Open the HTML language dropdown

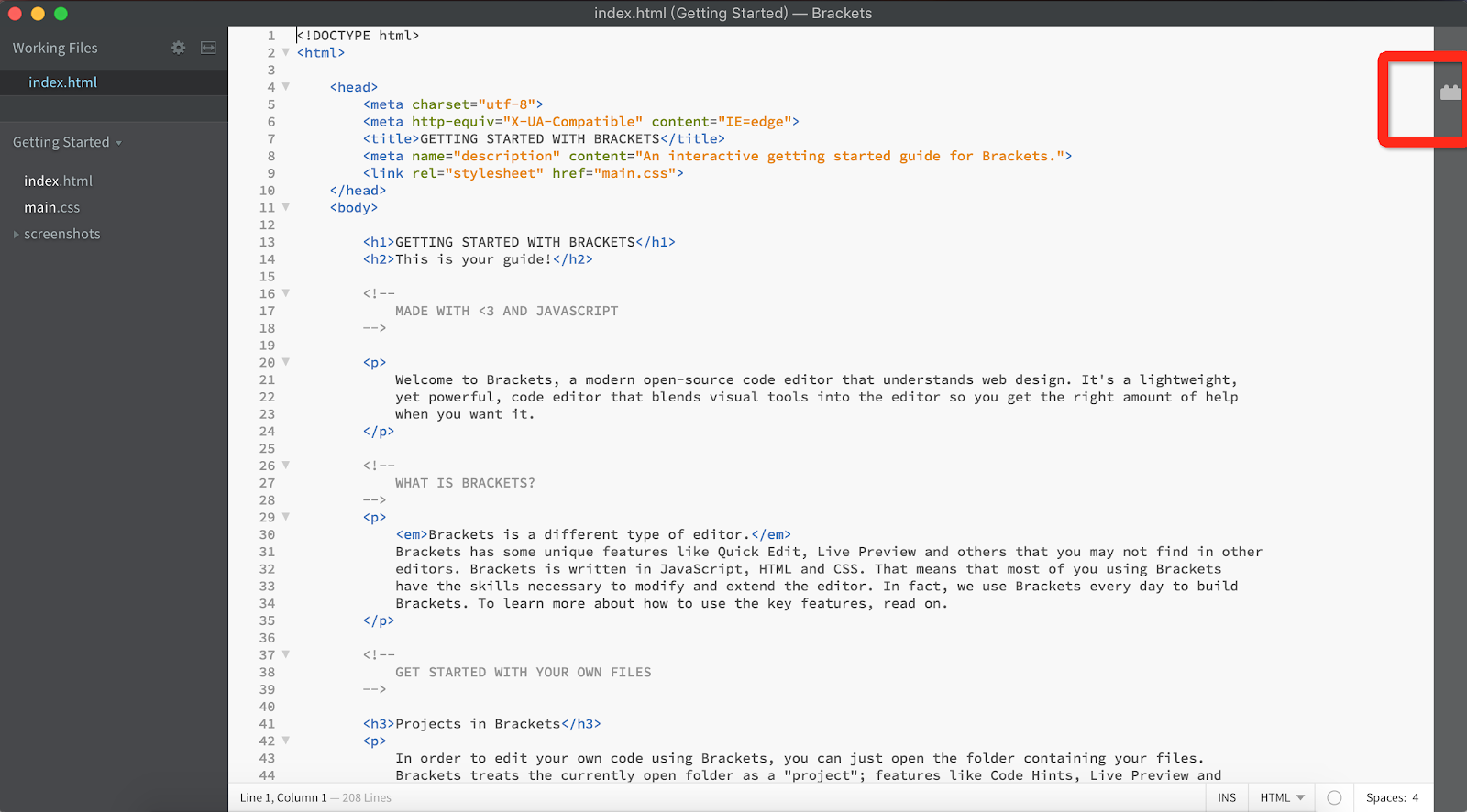1282,797
